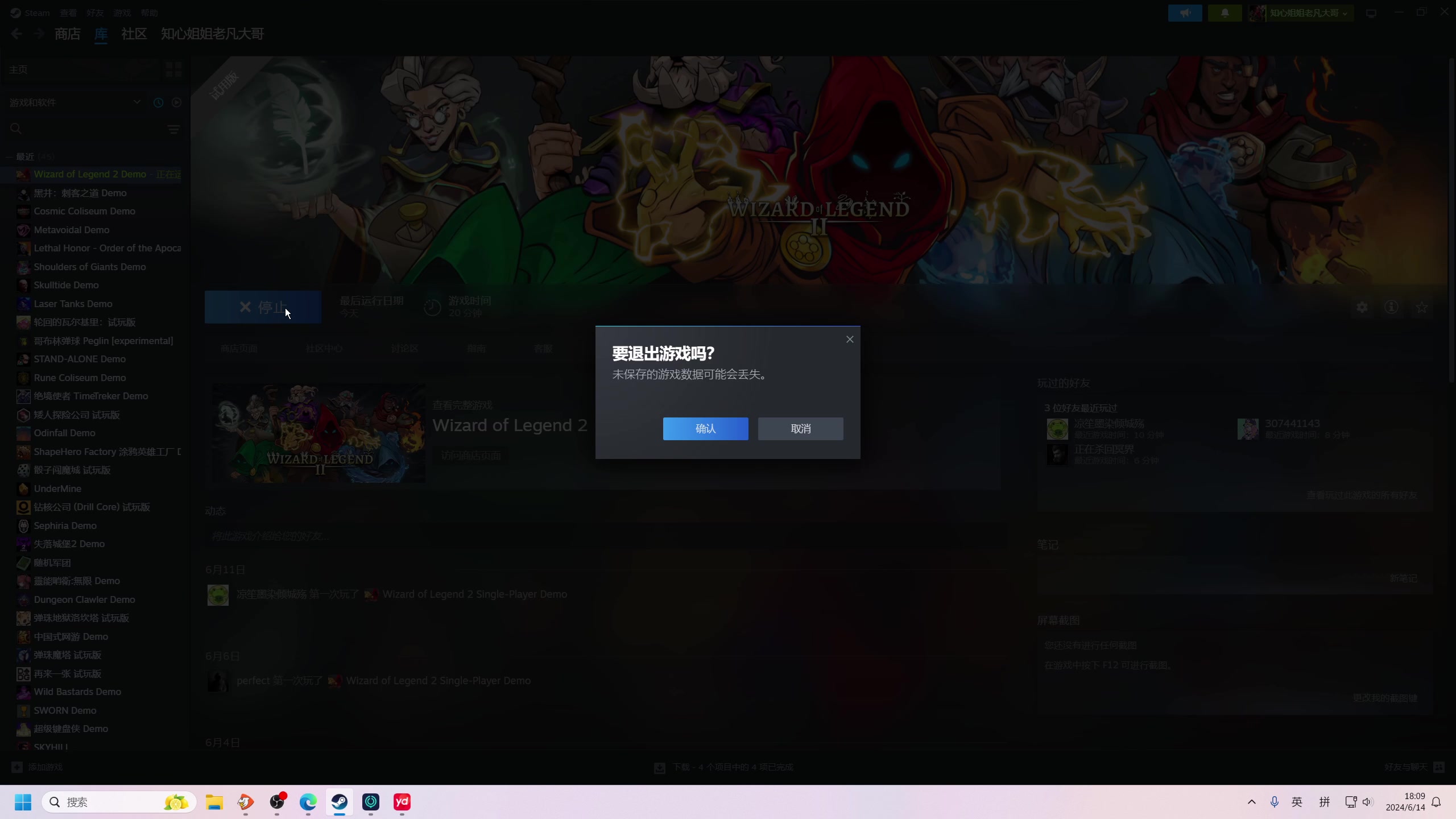Screen dimensions: 1456x819
Task: Go back with the back arrow
Action: (16, 34)
